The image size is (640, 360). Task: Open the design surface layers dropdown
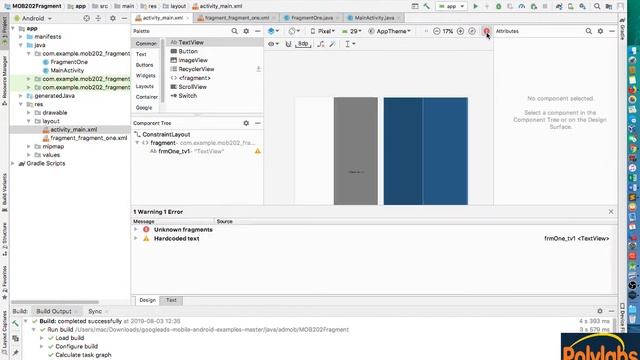(273, 31)
